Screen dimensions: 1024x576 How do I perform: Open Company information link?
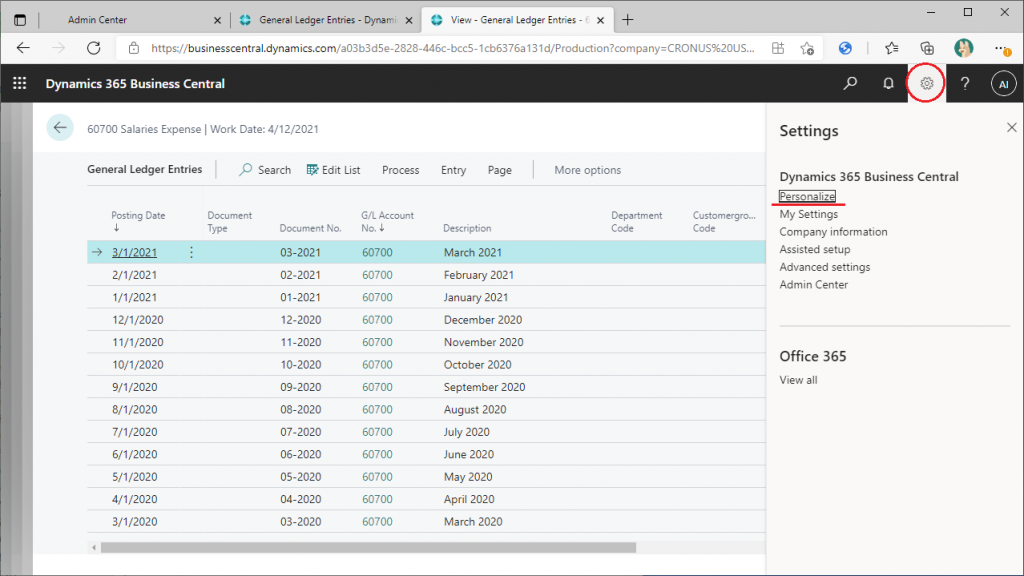(833, 231)
